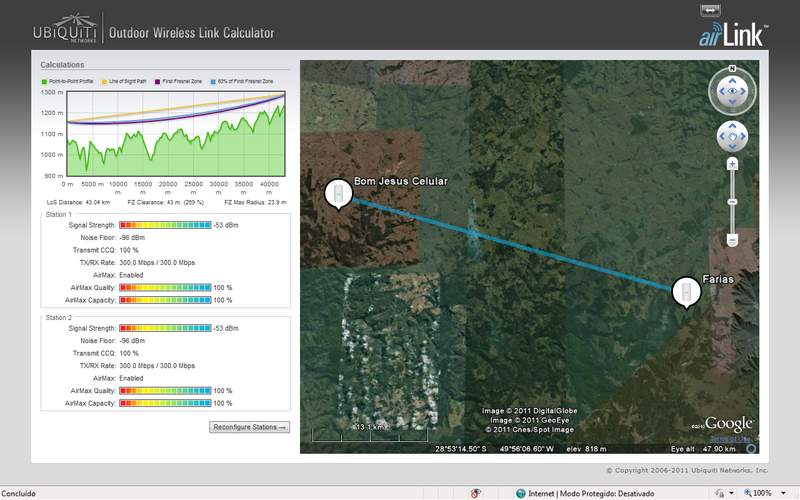800x500 pixels.
Task: Click the Calculations heading
Action: tap(62, 65)
